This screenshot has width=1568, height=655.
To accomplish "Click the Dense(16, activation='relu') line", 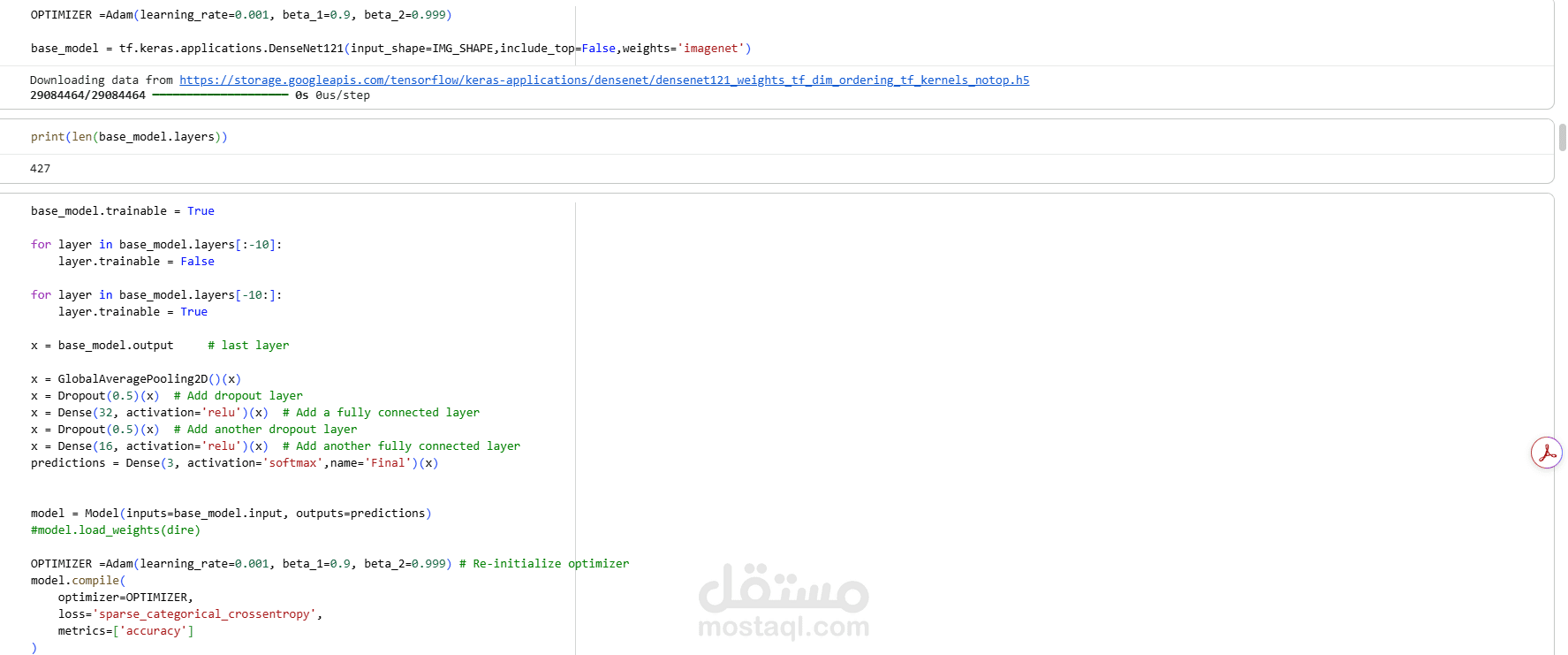I will 276,446.
